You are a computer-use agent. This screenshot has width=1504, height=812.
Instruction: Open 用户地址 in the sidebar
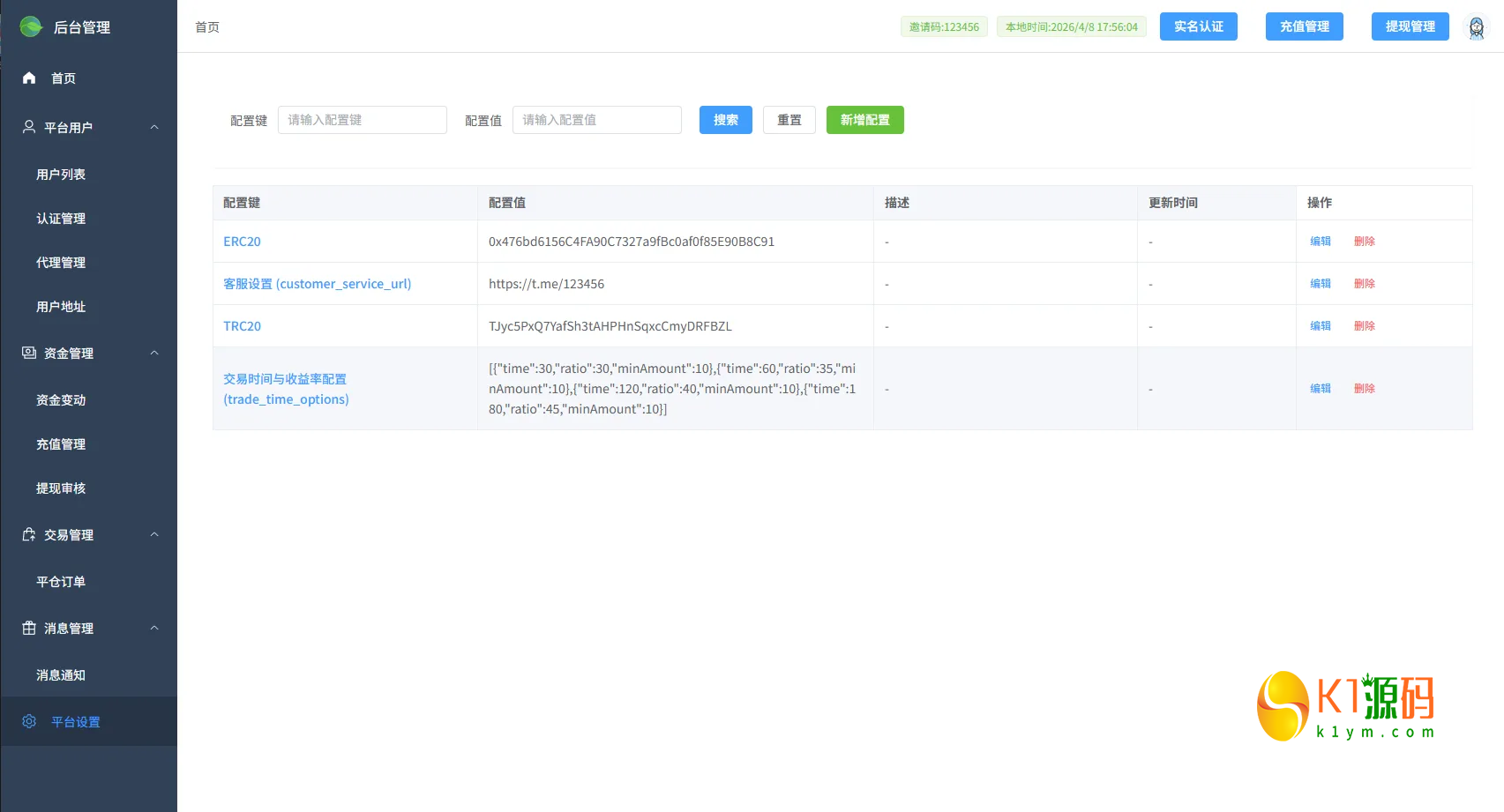pos(88,307)
